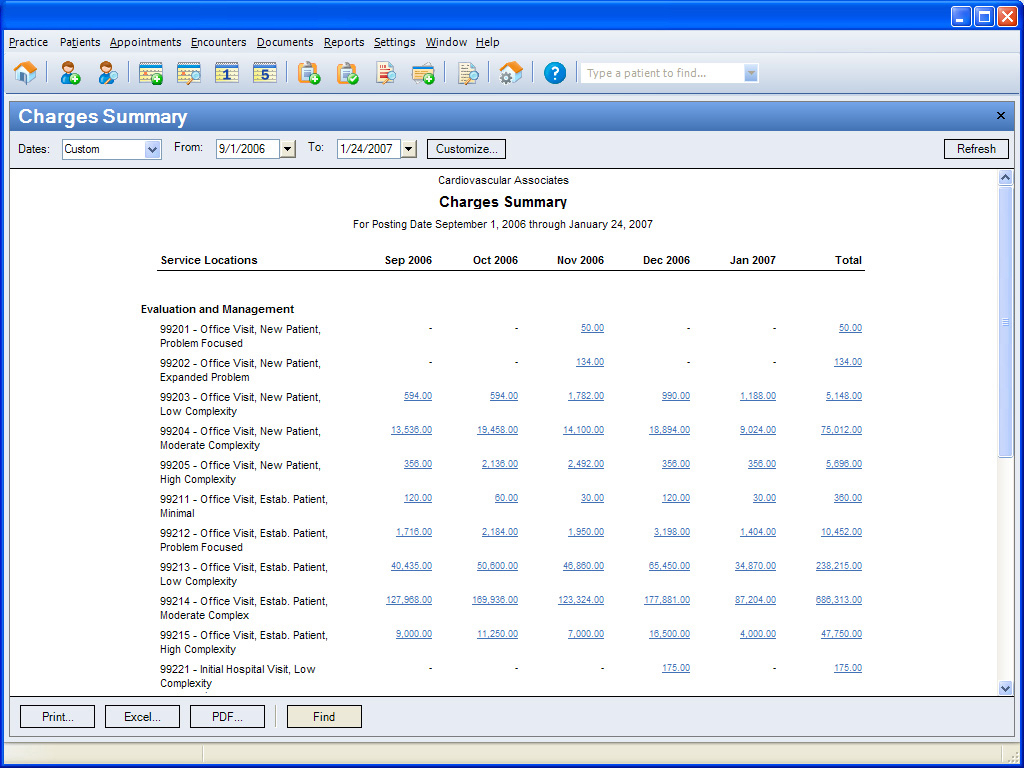
Task: Click the Print... button
Action: tap(57, 716)
